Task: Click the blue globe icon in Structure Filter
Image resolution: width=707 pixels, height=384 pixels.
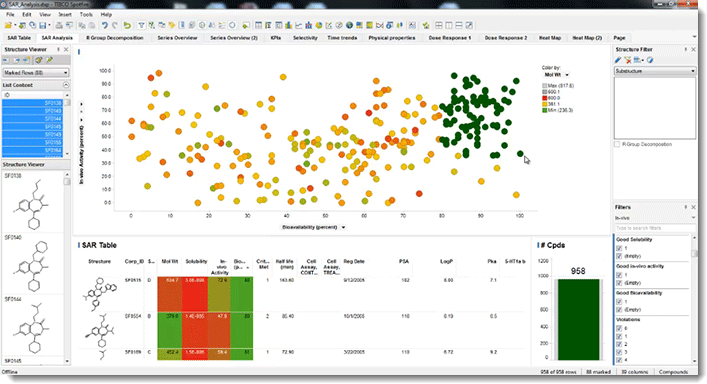Action: coord(650,60)
